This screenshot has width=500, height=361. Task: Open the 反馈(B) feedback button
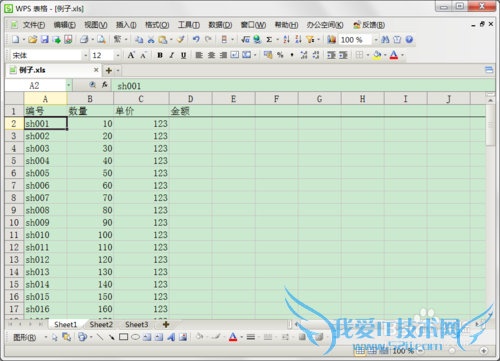click(x=369, y=25)
